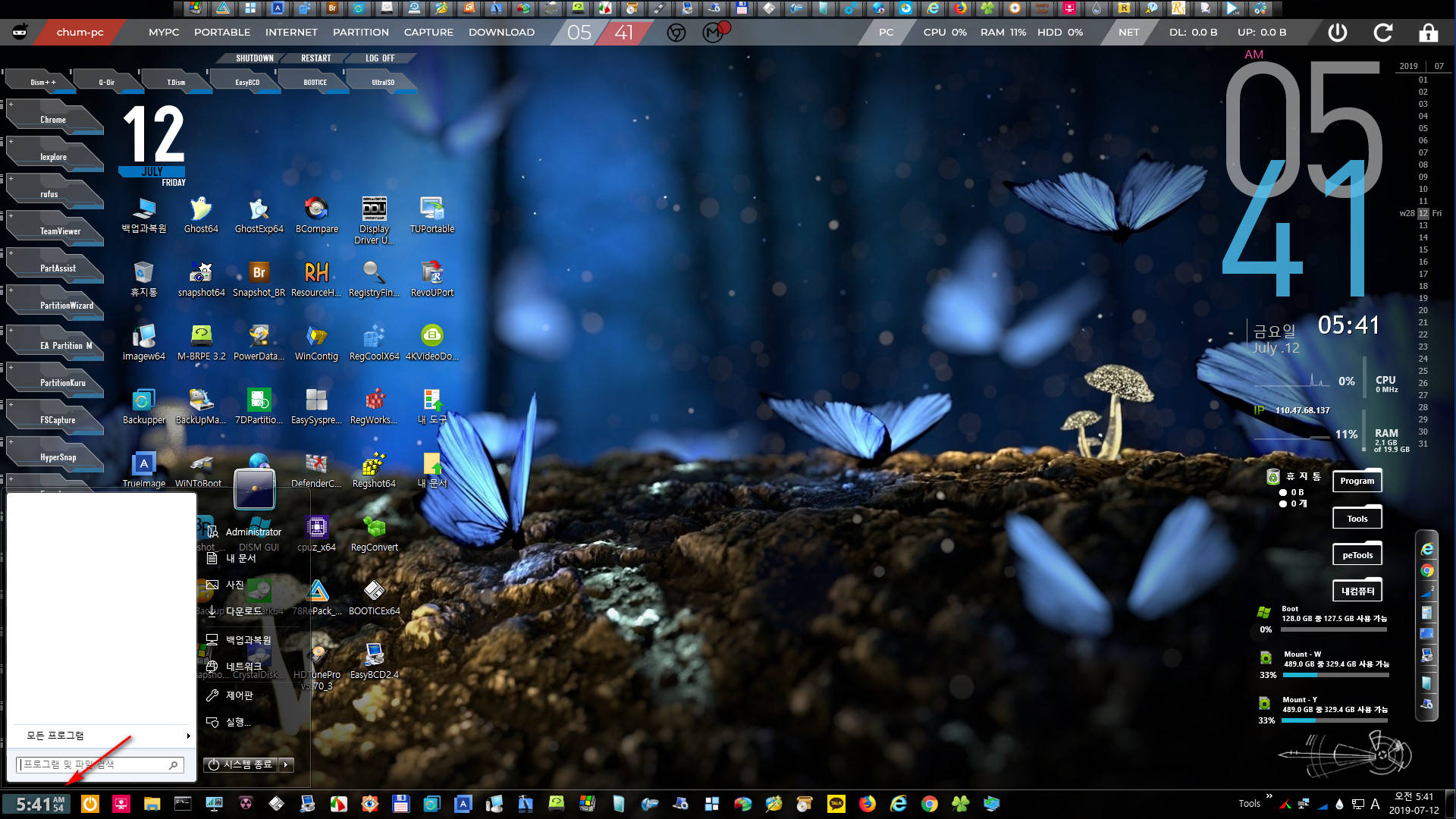Click the Mount - W disk usage bar

[1336, 675]
